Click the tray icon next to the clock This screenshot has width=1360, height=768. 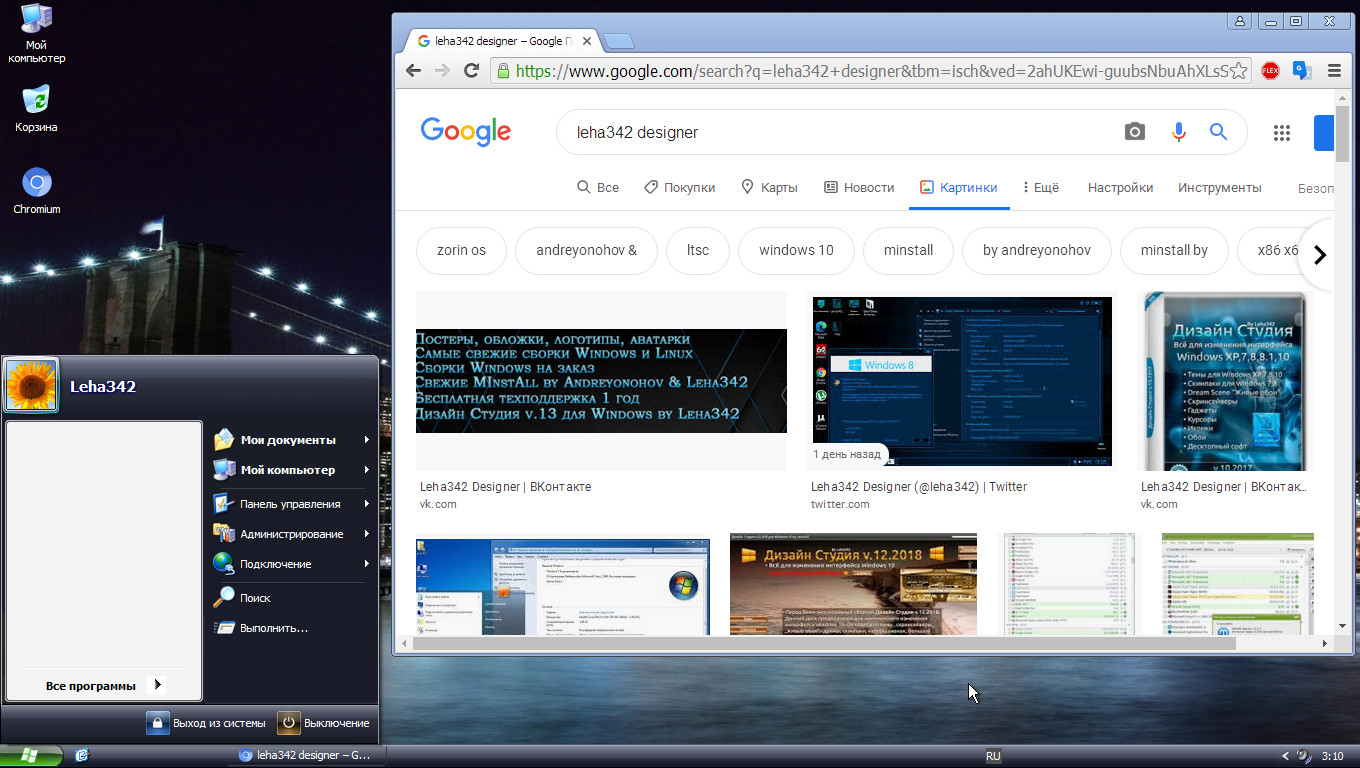[x=1304, y=756]
